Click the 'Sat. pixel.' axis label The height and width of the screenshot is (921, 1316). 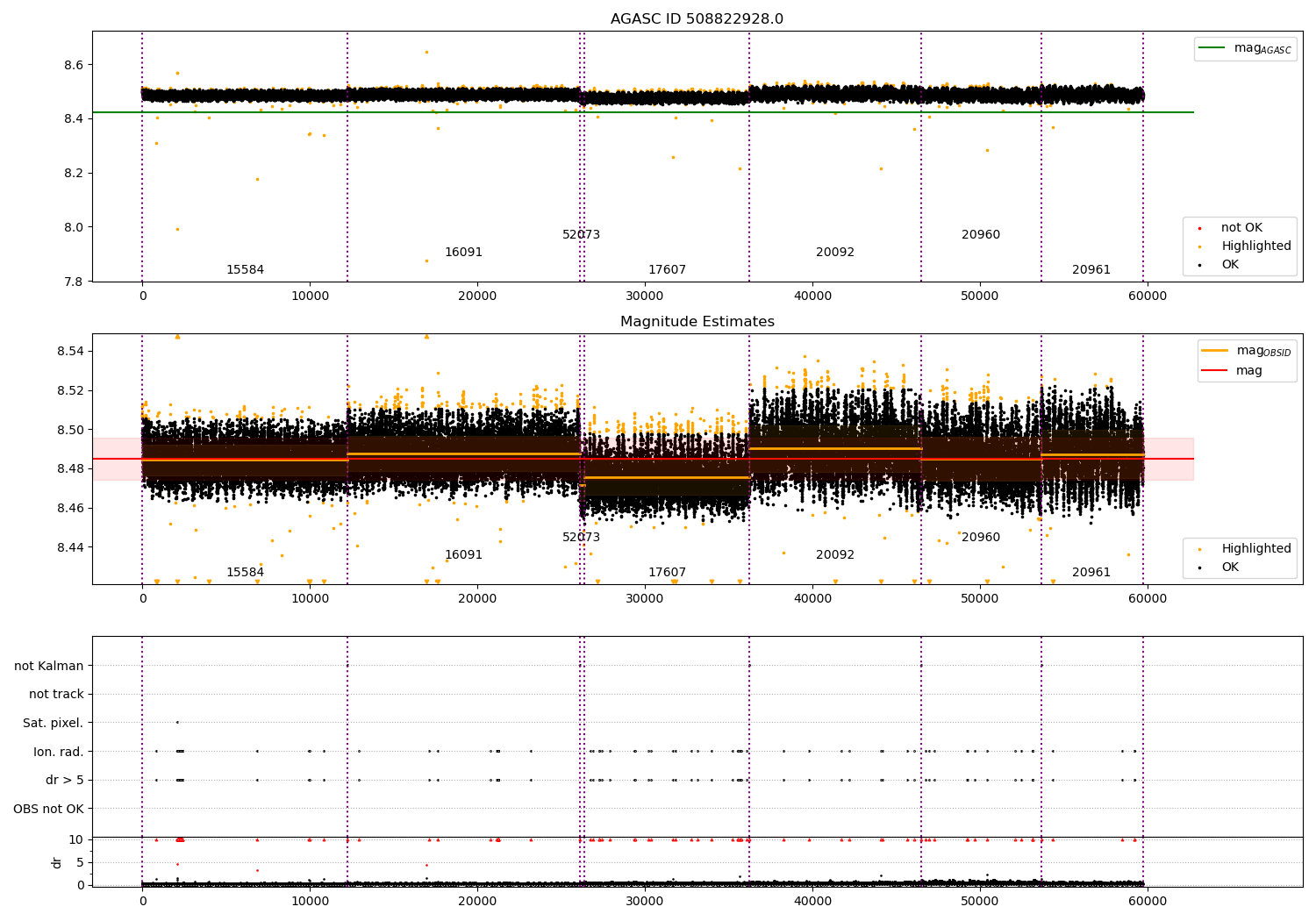click(54, 724)
